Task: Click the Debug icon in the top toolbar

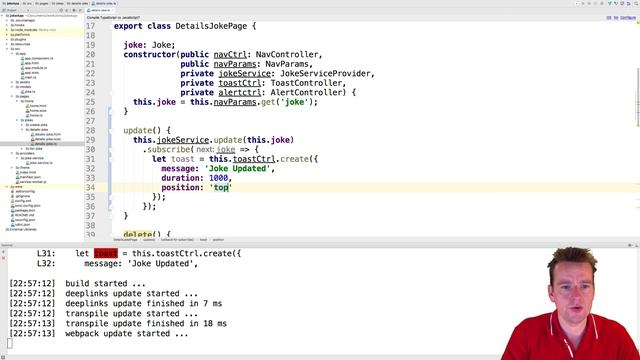Action: [589, 4]
